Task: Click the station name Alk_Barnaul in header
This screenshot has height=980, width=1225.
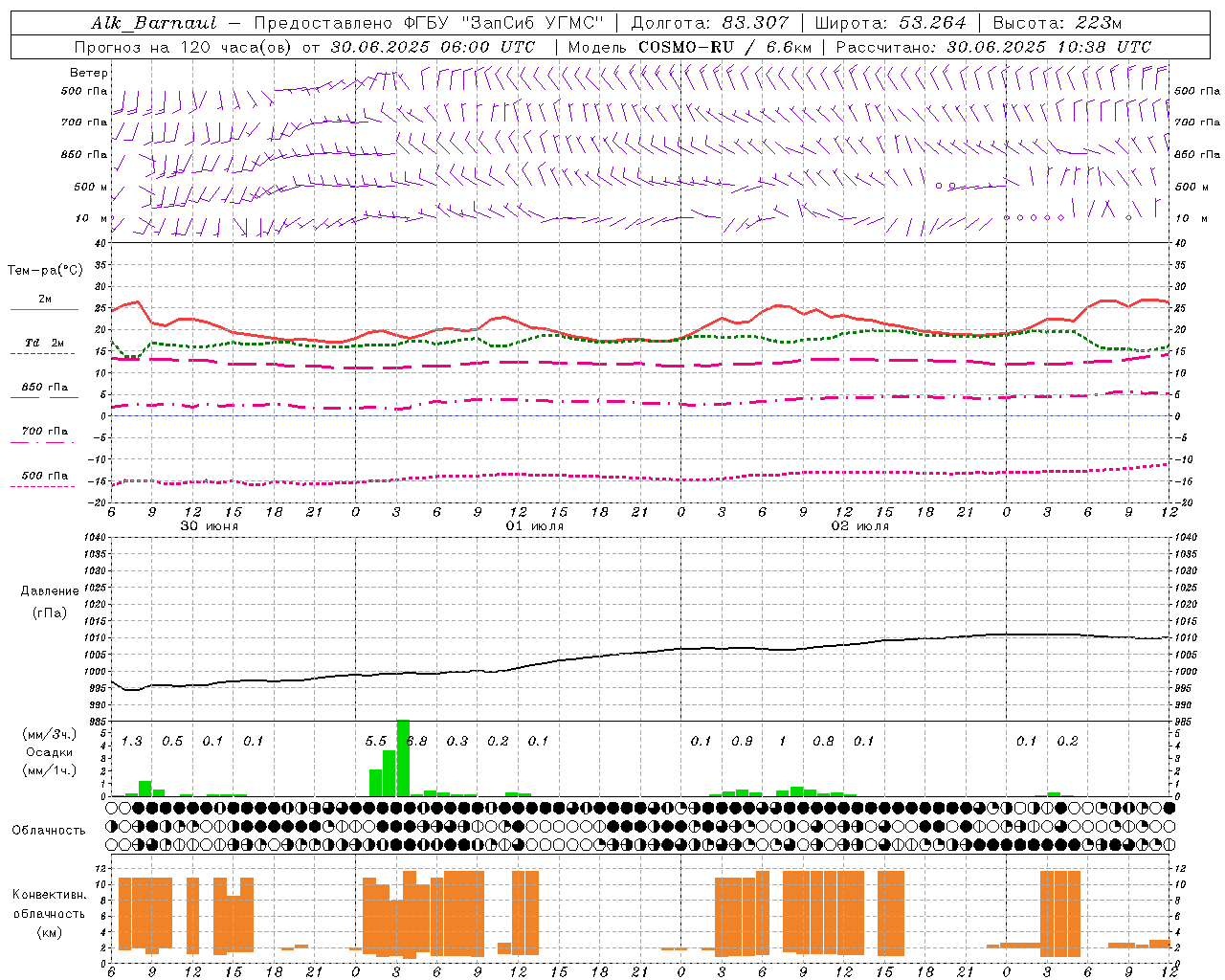Action: (154, 23)
